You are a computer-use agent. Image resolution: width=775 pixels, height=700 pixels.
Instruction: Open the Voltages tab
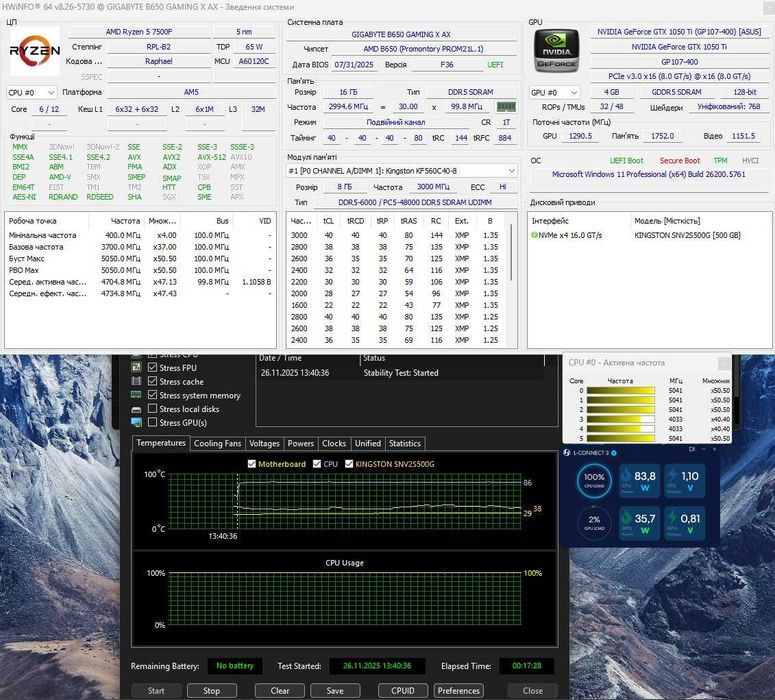[x=264, y=443]
